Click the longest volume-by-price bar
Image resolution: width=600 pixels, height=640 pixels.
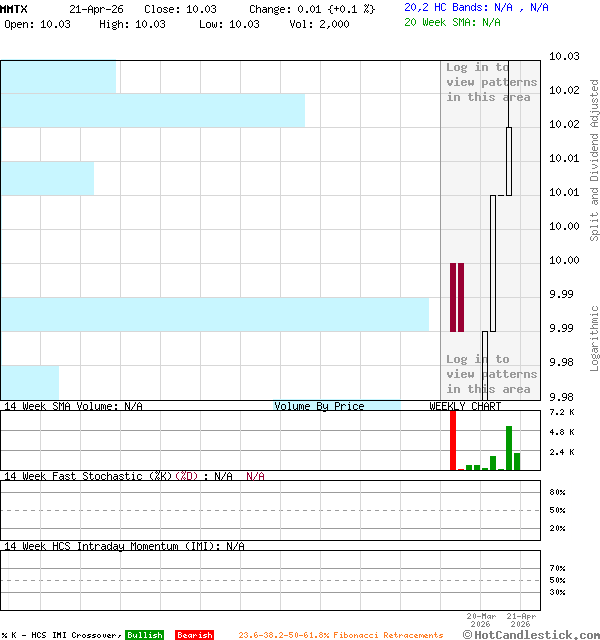(214, 314)
